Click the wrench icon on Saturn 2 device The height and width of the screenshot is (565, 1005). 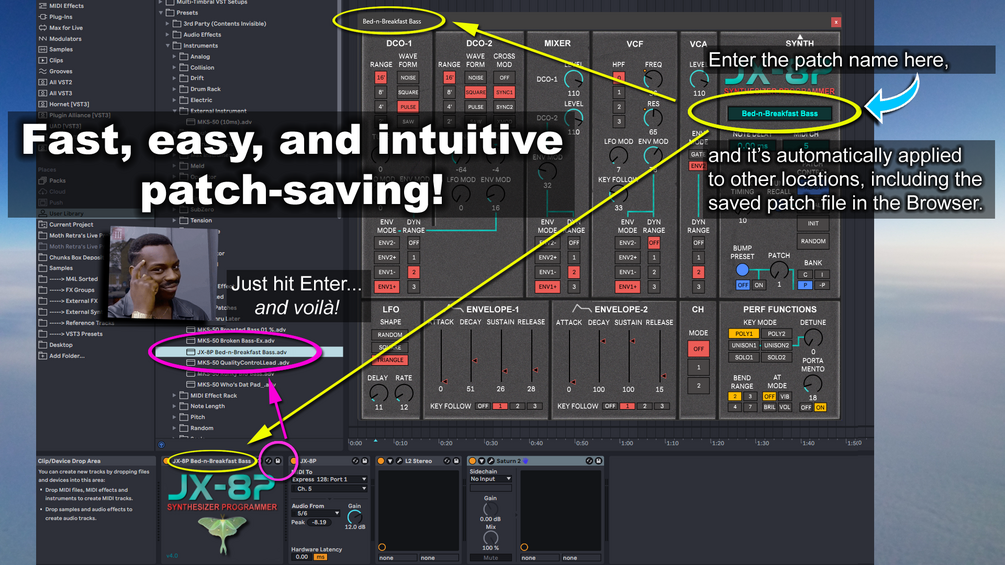tap(490, 461)
